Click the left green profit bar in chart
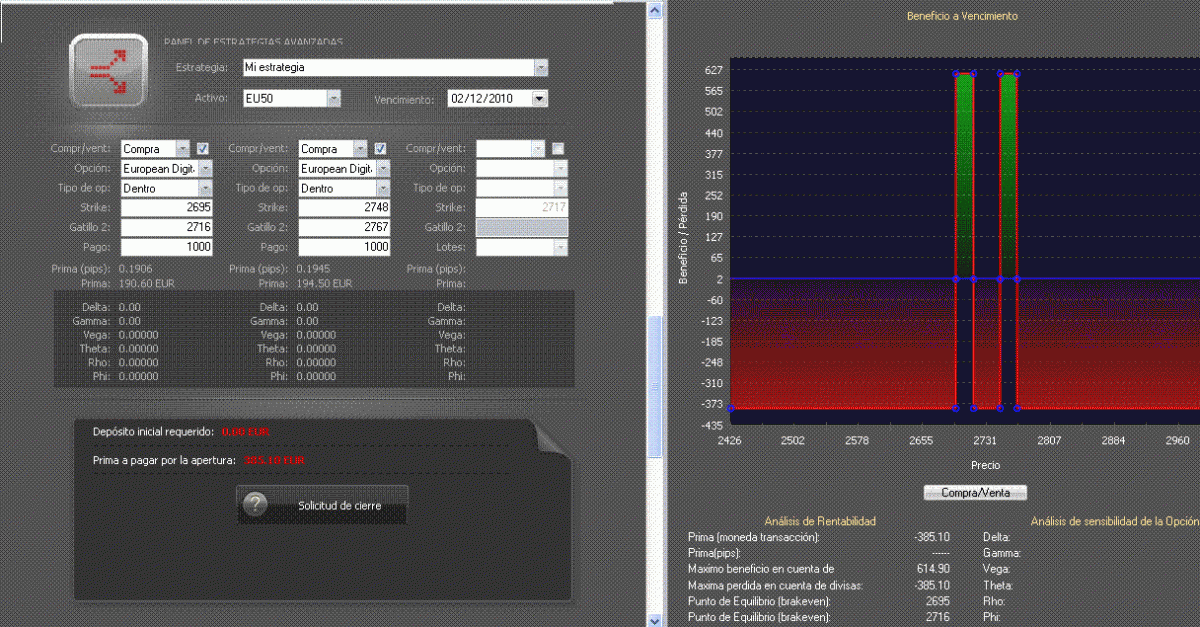The height and width of the screenshot is (627, 1200). (x=964, y=170)
